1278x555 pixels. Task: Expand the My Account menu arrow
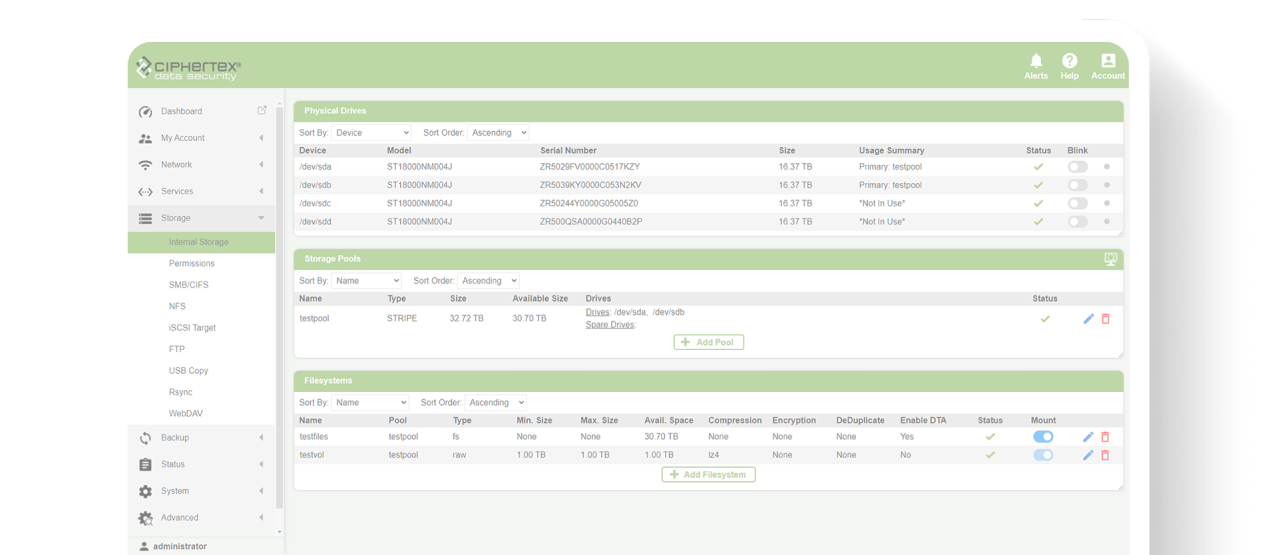click(262, 138)
